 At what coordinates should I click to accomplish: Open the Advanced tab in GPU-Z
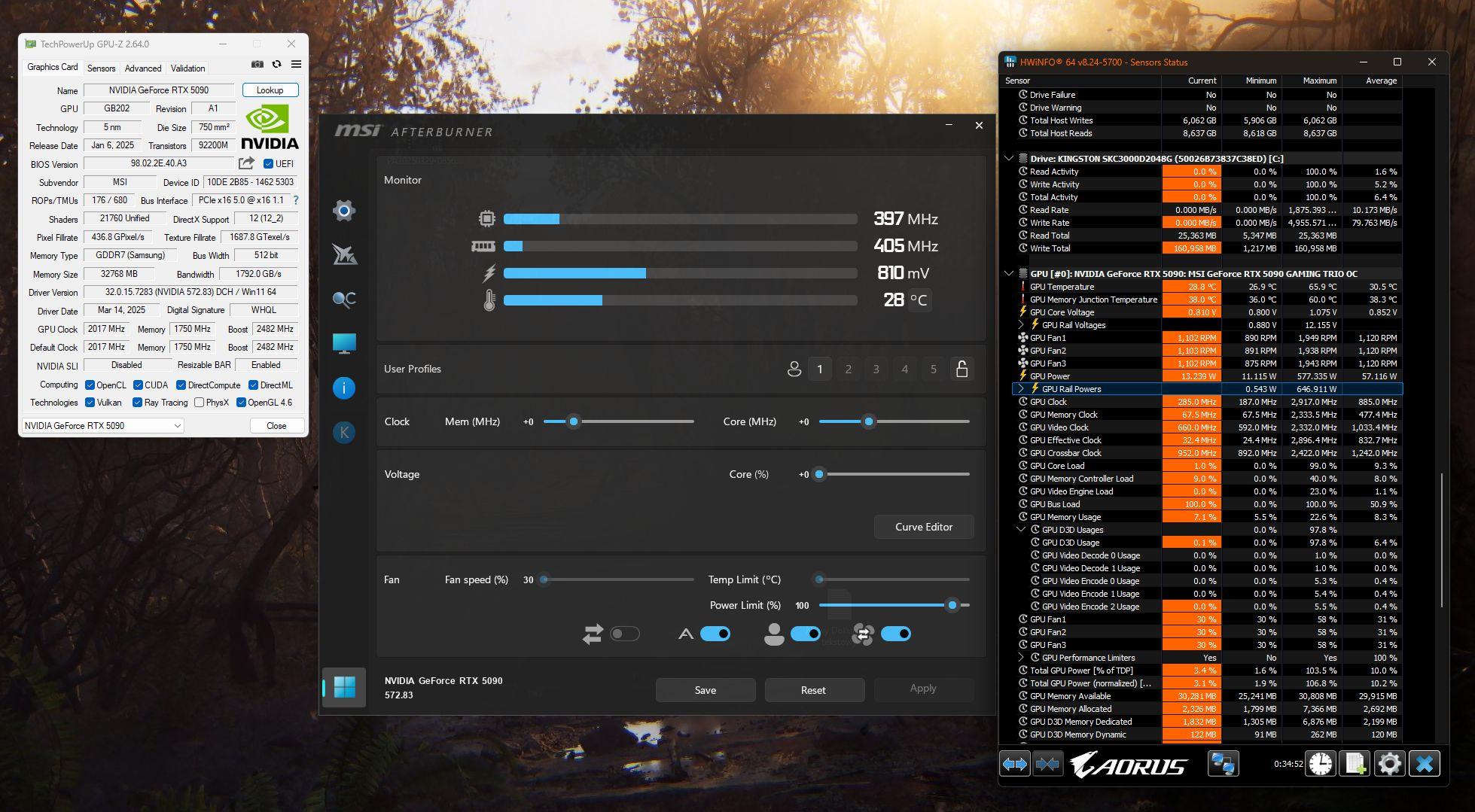(143, 68)
